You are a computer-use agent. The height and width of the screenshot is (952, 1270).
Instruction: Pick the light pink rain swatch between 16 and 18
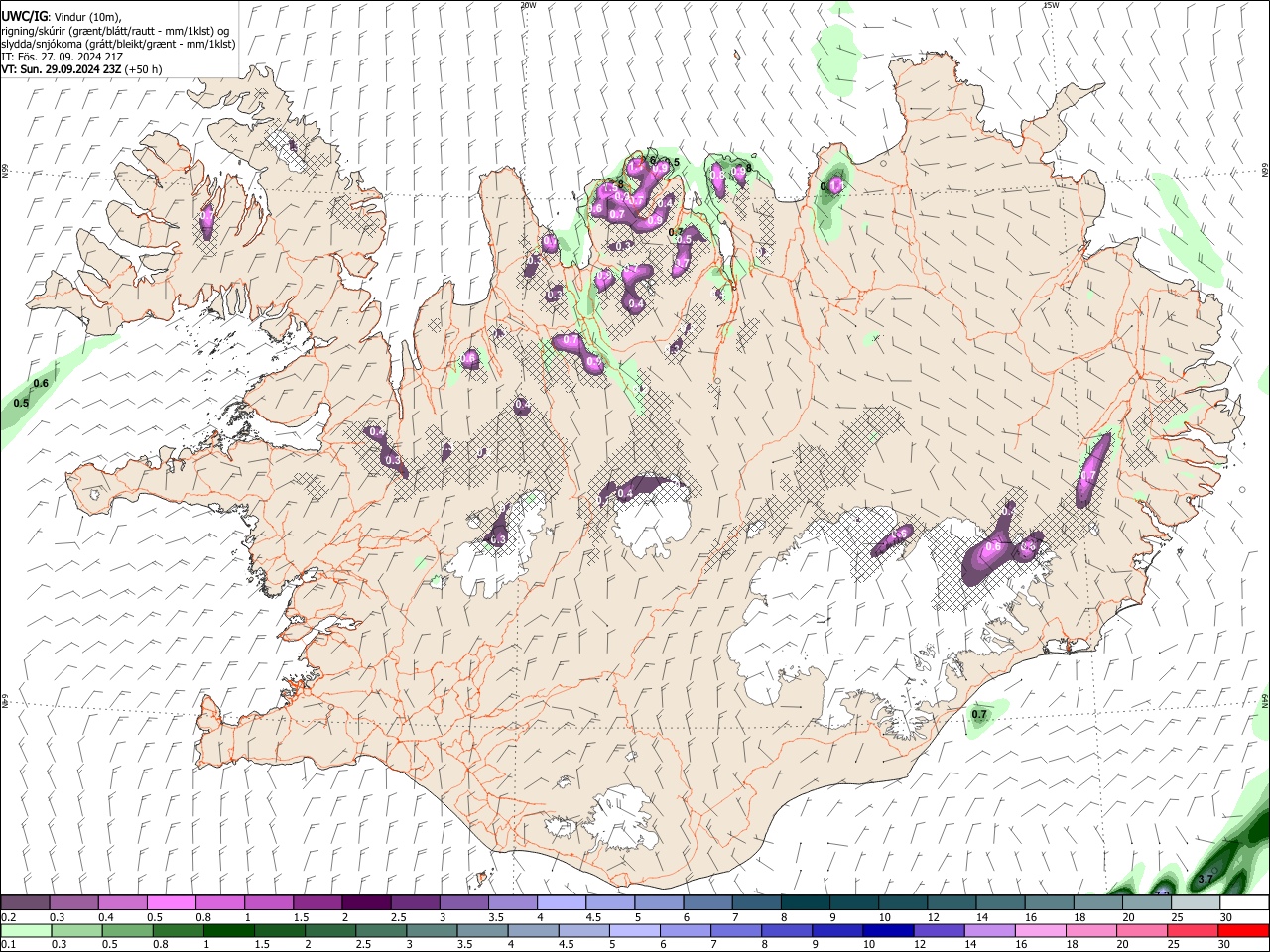(x=1040, y=930)
